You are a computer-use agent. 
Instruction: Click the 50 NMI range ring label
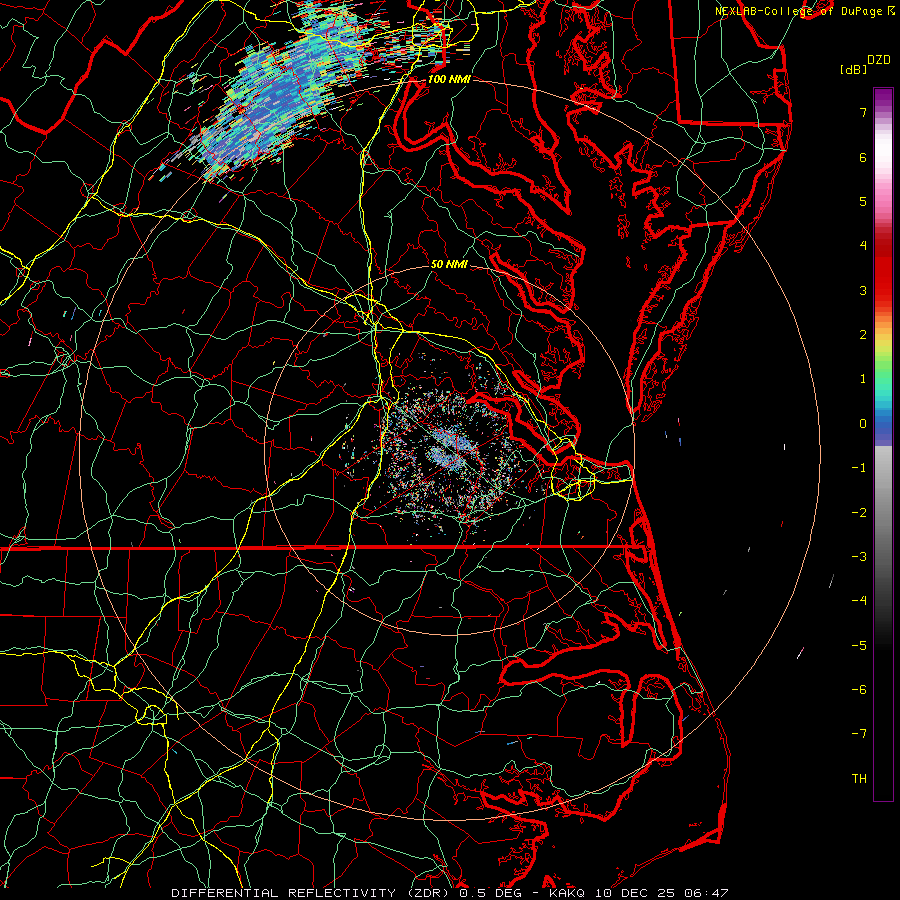449,264
